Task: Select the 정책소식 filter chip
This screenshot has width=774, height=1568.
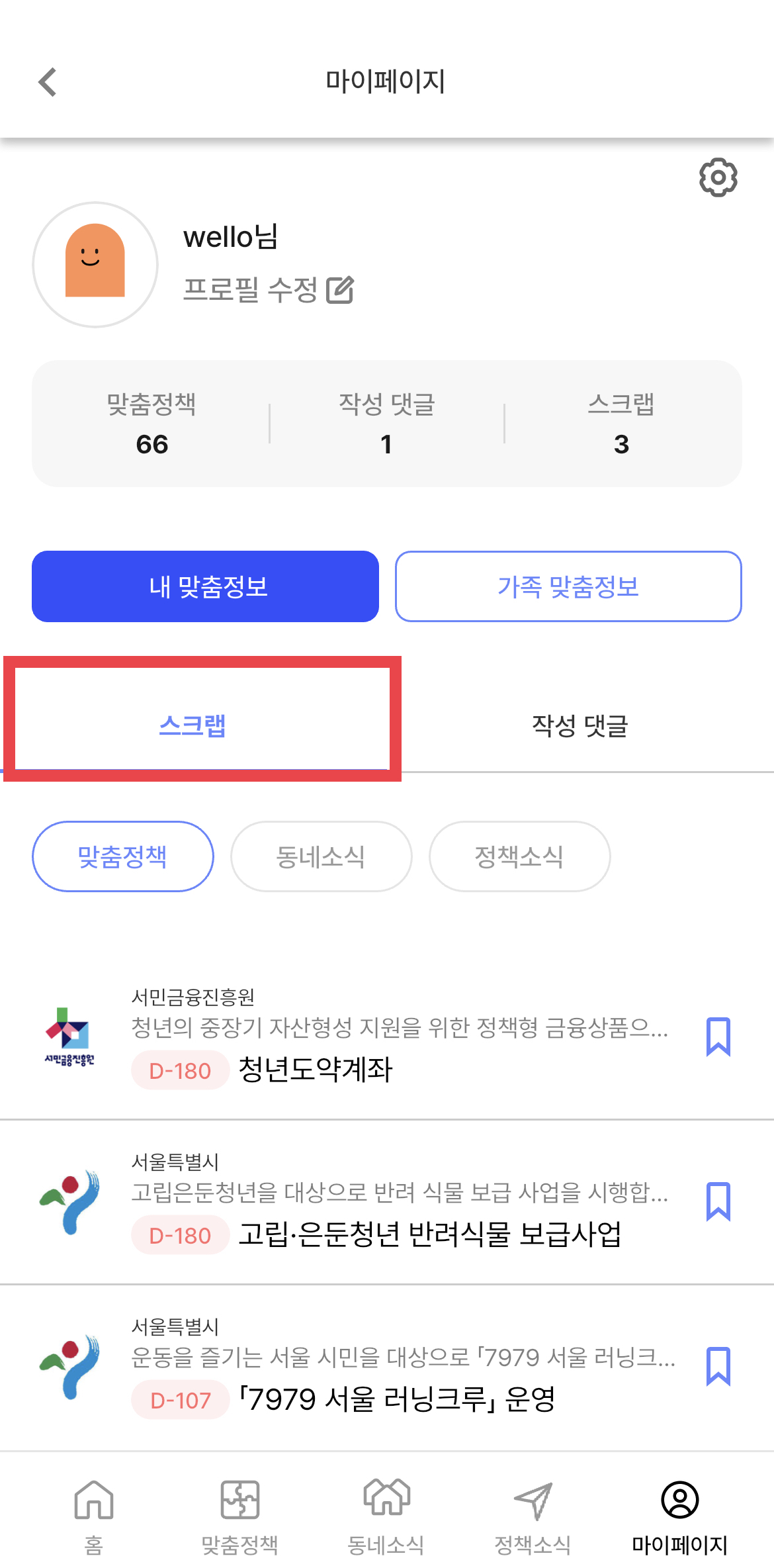Action: [x=519, y=856]
